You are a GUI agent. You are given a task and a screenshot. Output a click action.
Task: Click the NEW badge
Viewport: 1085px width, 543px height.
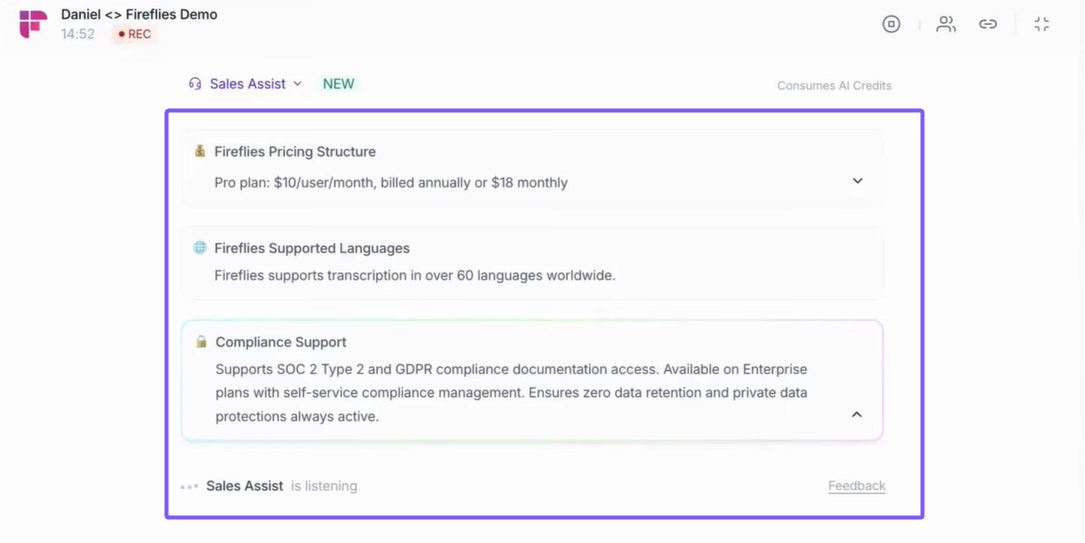[x=338, y=84]
